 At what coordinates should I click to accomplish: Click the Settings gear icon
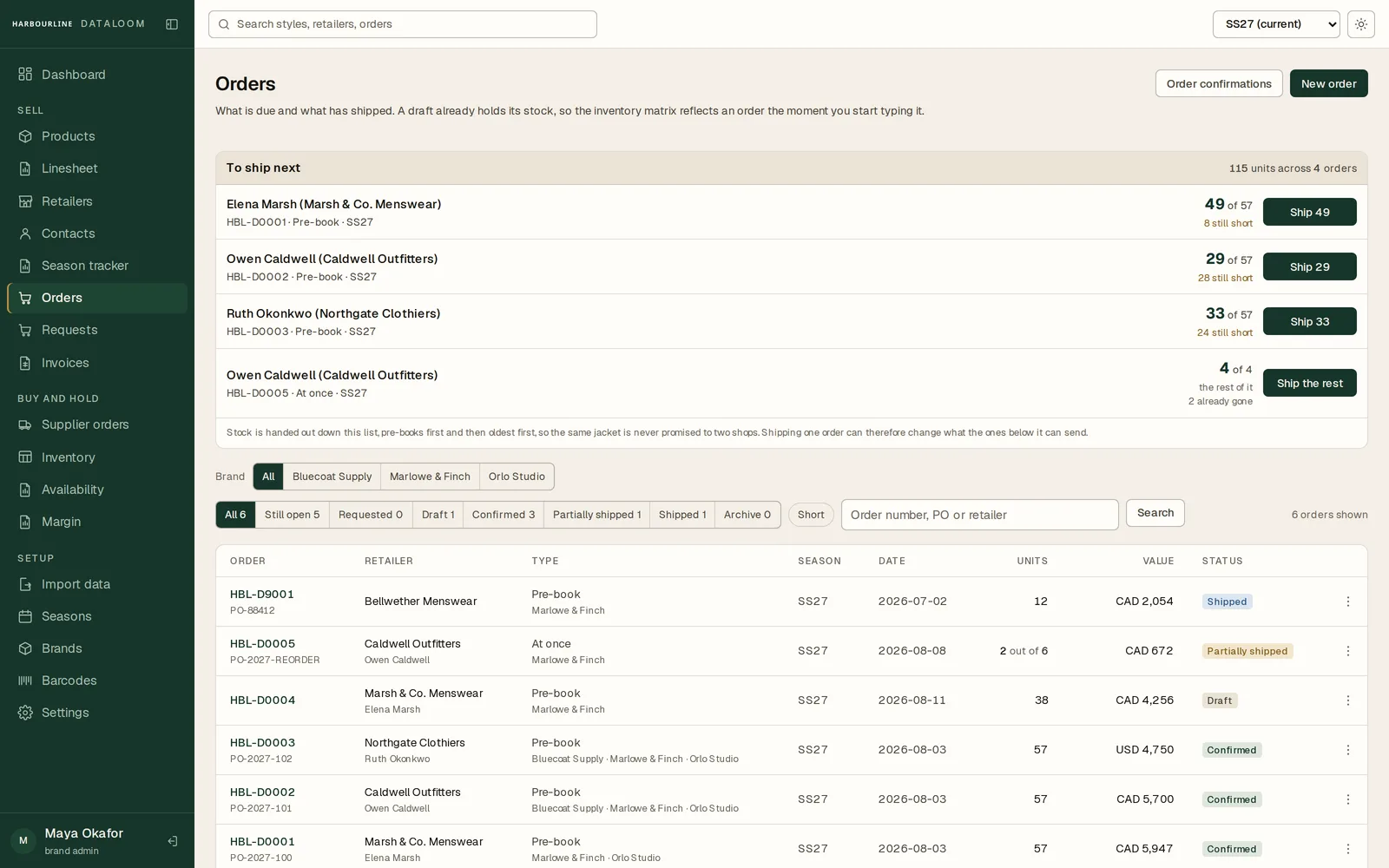pyautogui.click(x=25, y=713)
